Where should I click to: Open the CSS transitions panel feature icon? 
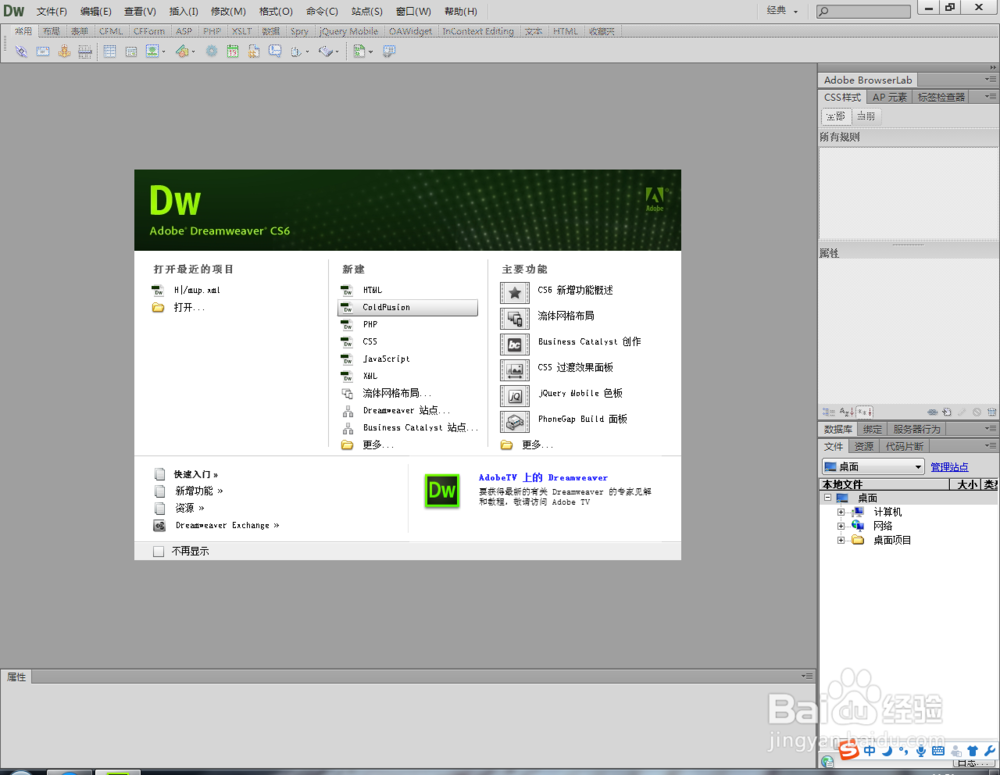click(515, 370)
